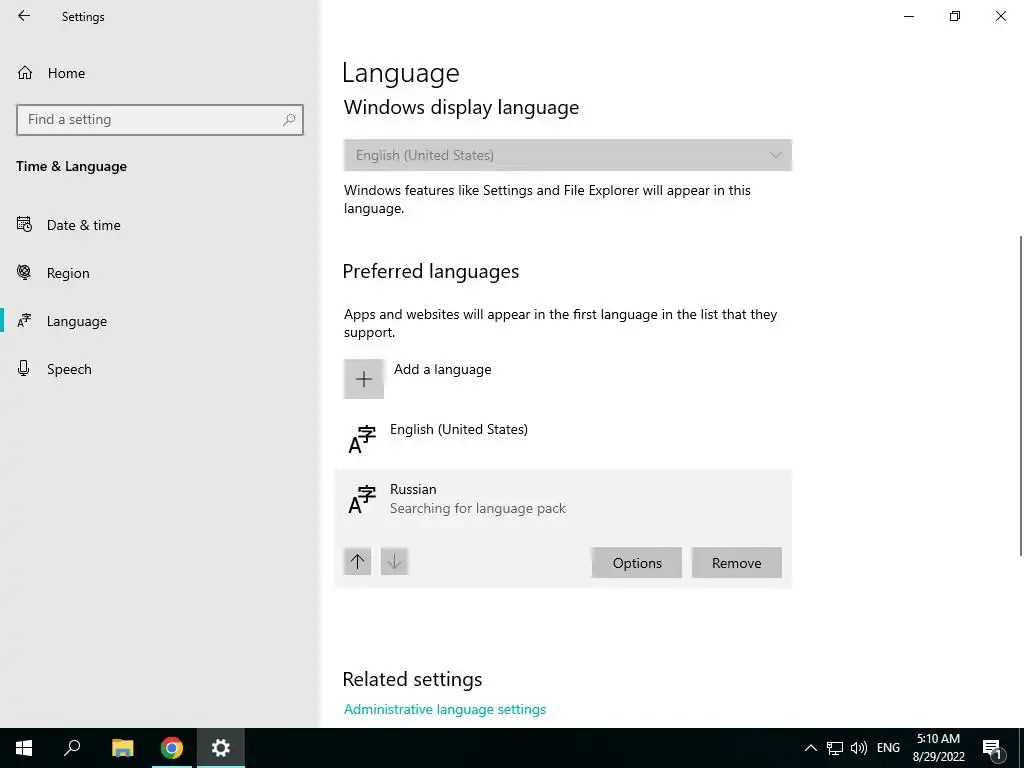1024x768 pixels.
Task: Click the down arrow under Russian
Action: (x=394, y=562)
